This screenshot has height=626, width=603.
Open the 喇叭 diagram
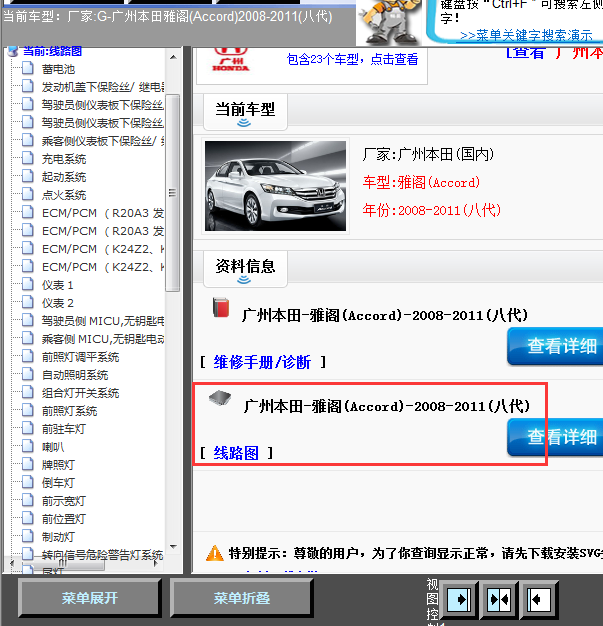53,447
